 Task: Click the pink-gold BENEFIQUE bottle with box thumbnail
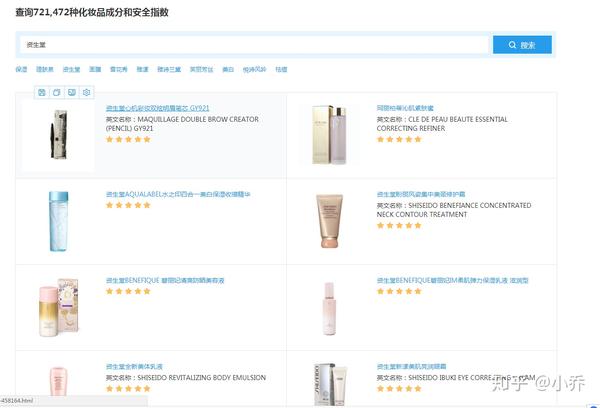(x=59, y=308)
